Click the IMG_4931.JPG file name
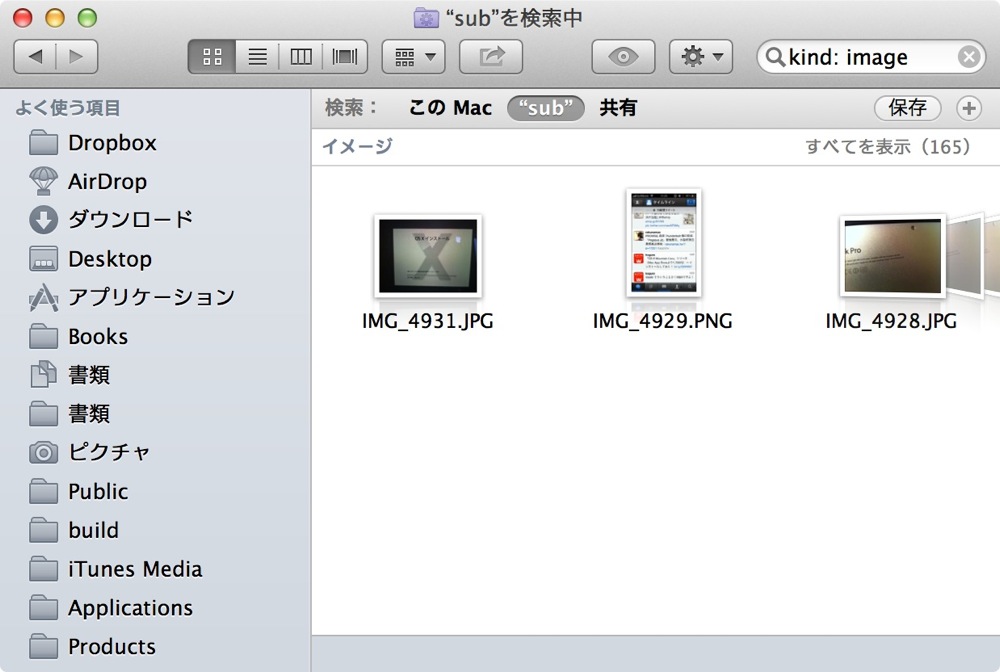The width and height of the screenshot is (1000, 672). [x=428, y=321]
